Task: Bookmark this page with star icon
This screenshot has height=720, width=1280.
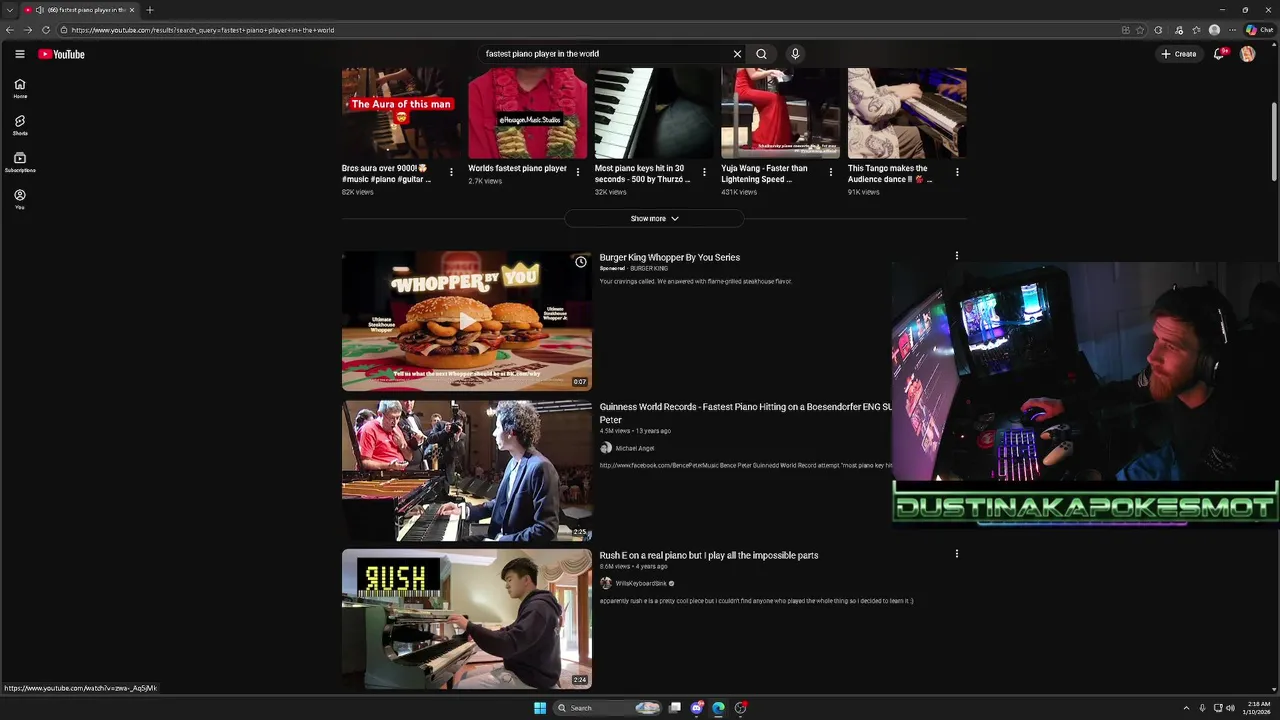Action: click(1141, 30)
